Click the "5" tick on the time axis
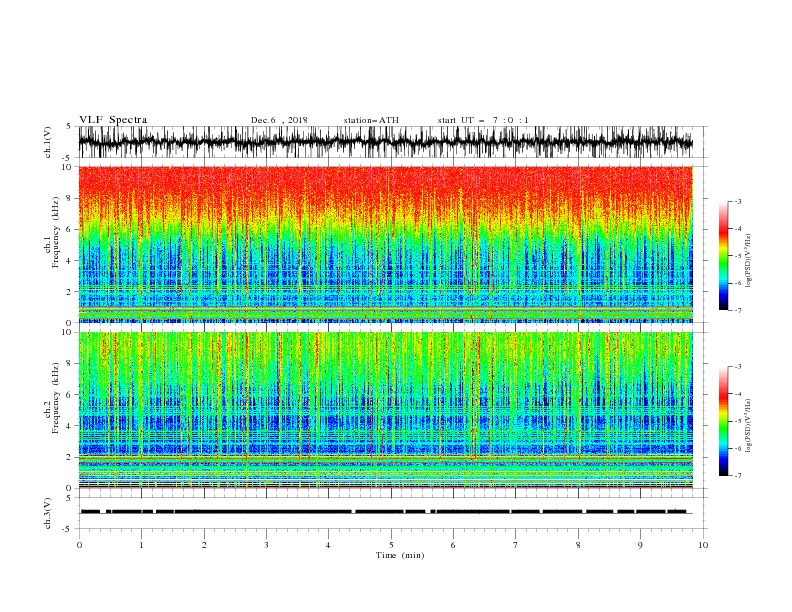Screen dimensions: 792x612 pyautogui.click(x=391, y=545)
